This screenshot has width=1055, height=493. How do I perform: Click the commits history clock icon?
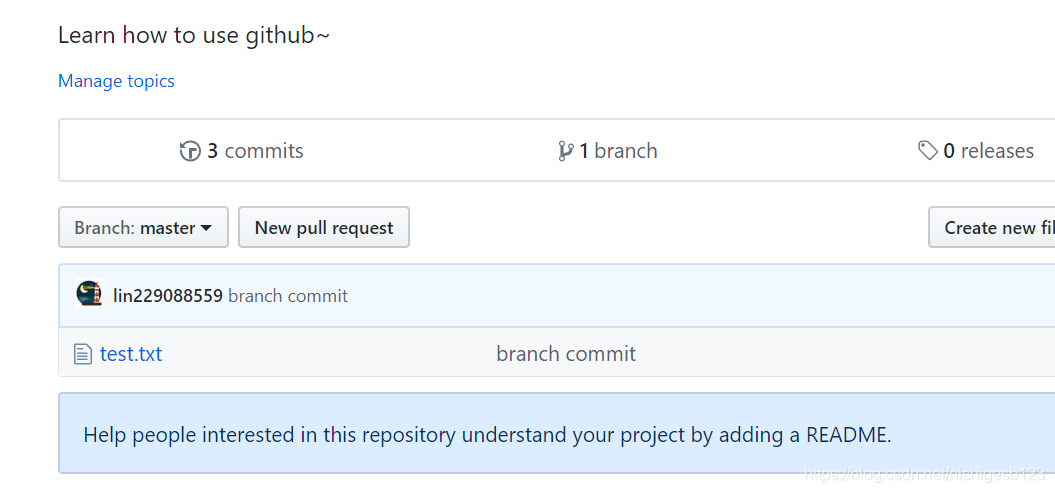tap(190, 151)
